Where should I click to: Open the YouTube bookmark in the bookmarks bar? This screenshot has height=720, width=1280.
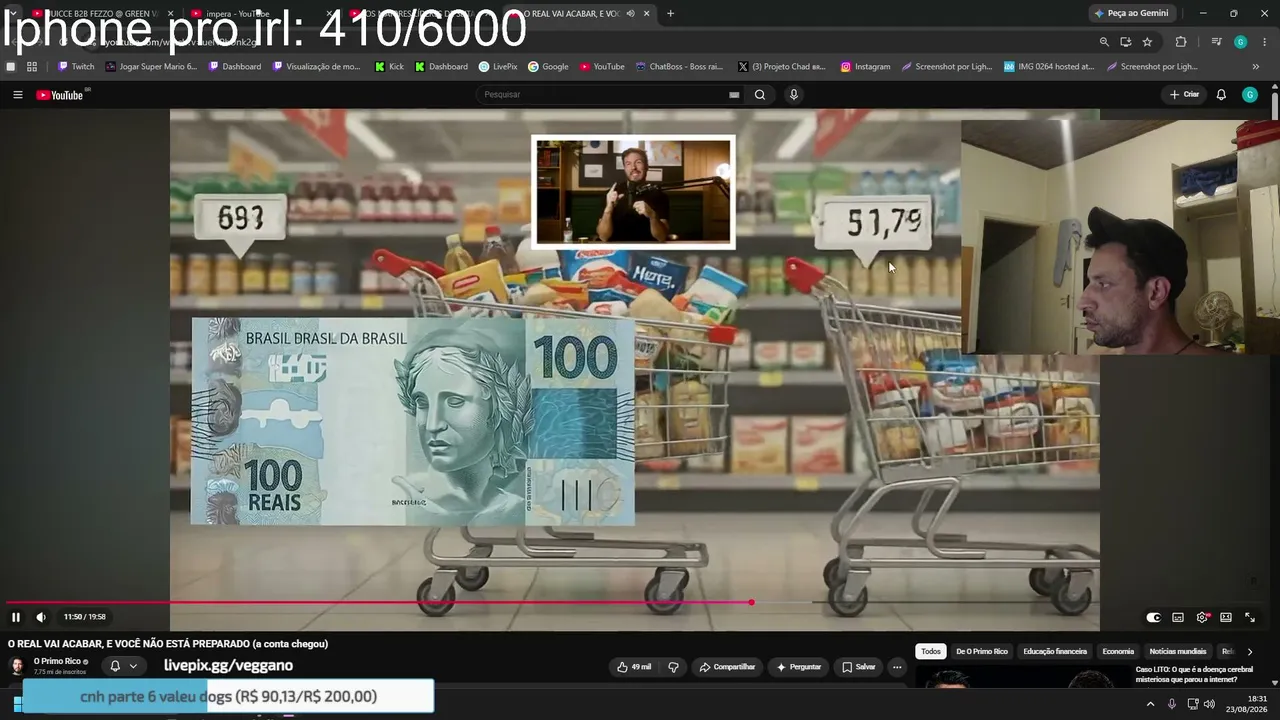click(x=602, y=67)
